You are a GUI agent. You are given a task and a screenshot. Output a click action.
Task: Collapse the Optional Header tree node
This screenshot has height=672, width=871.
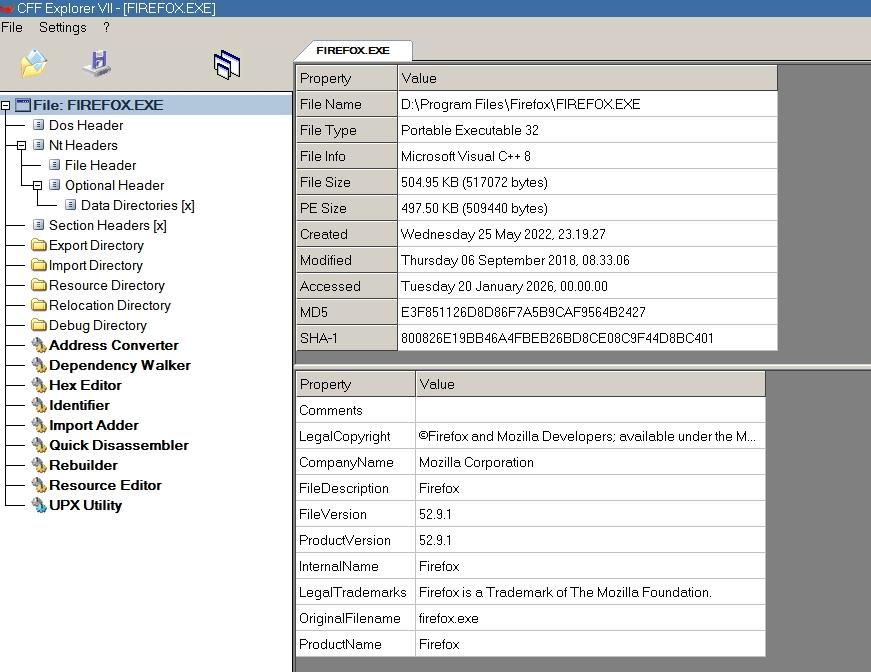(38, 185)
